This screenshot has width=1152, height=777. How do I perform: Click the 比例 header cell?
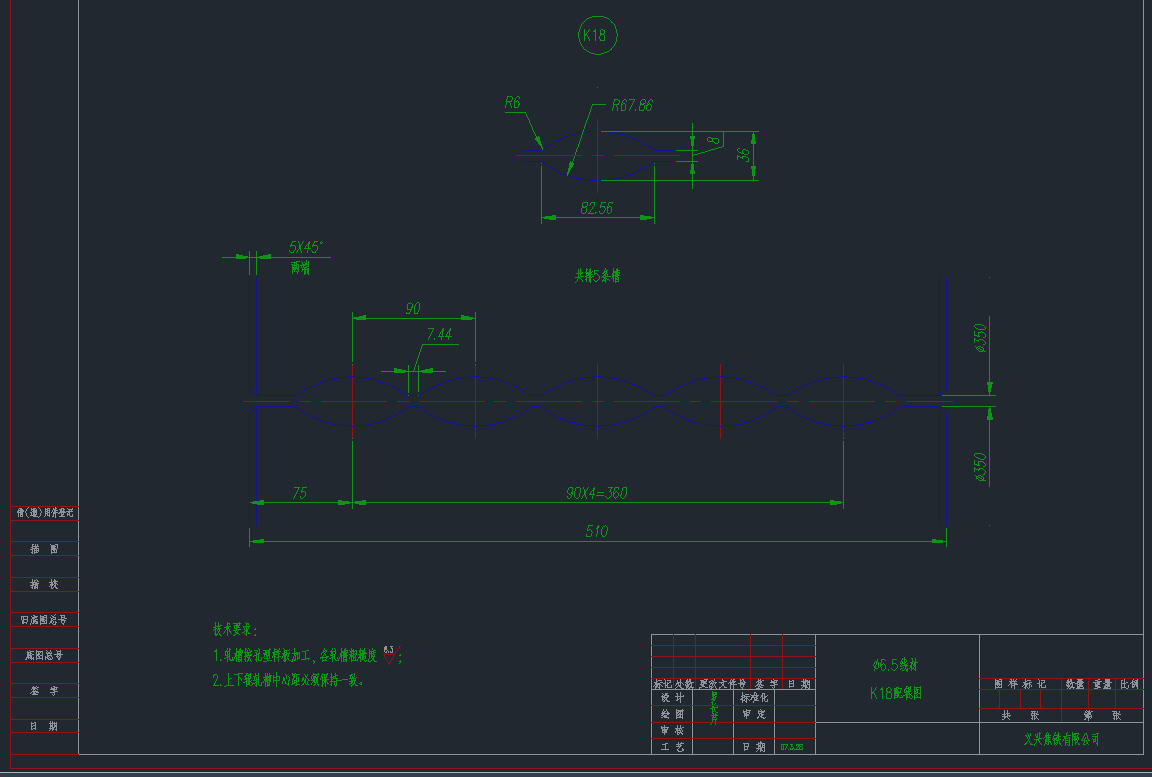coord(1129,684)
